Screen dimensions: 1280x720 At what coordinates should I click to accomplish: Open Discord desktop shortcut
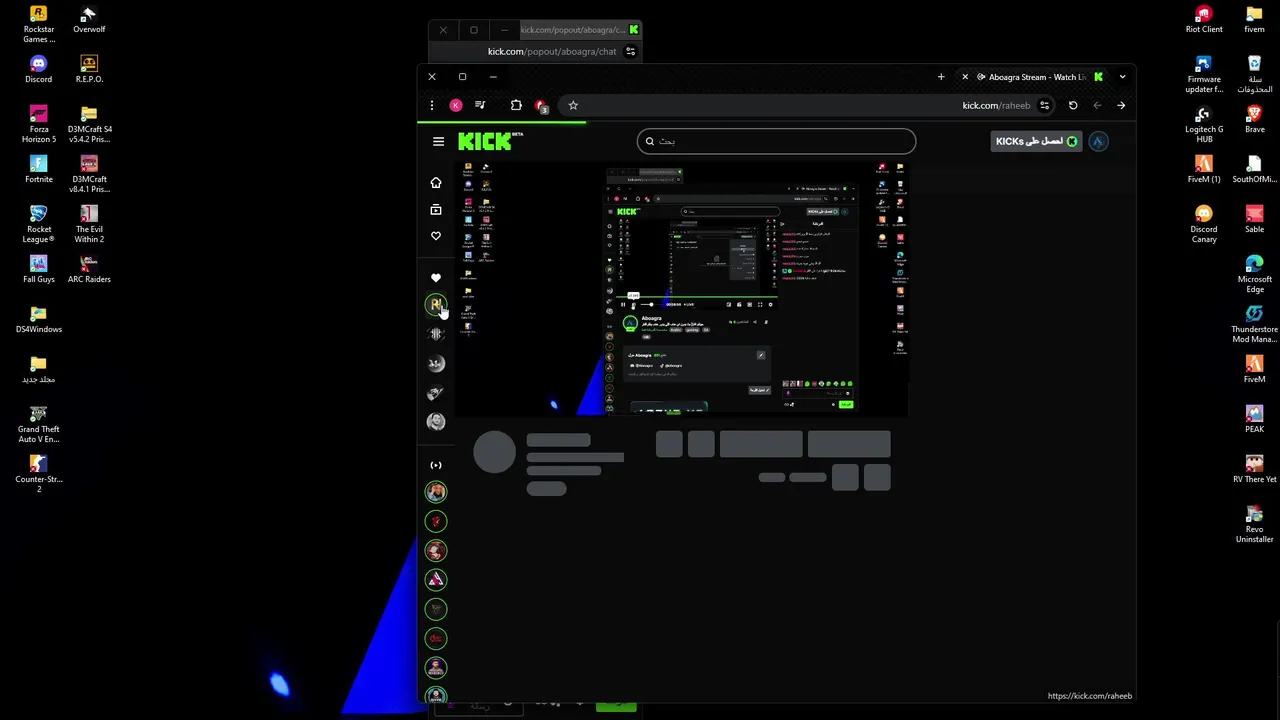coord(39,70)
